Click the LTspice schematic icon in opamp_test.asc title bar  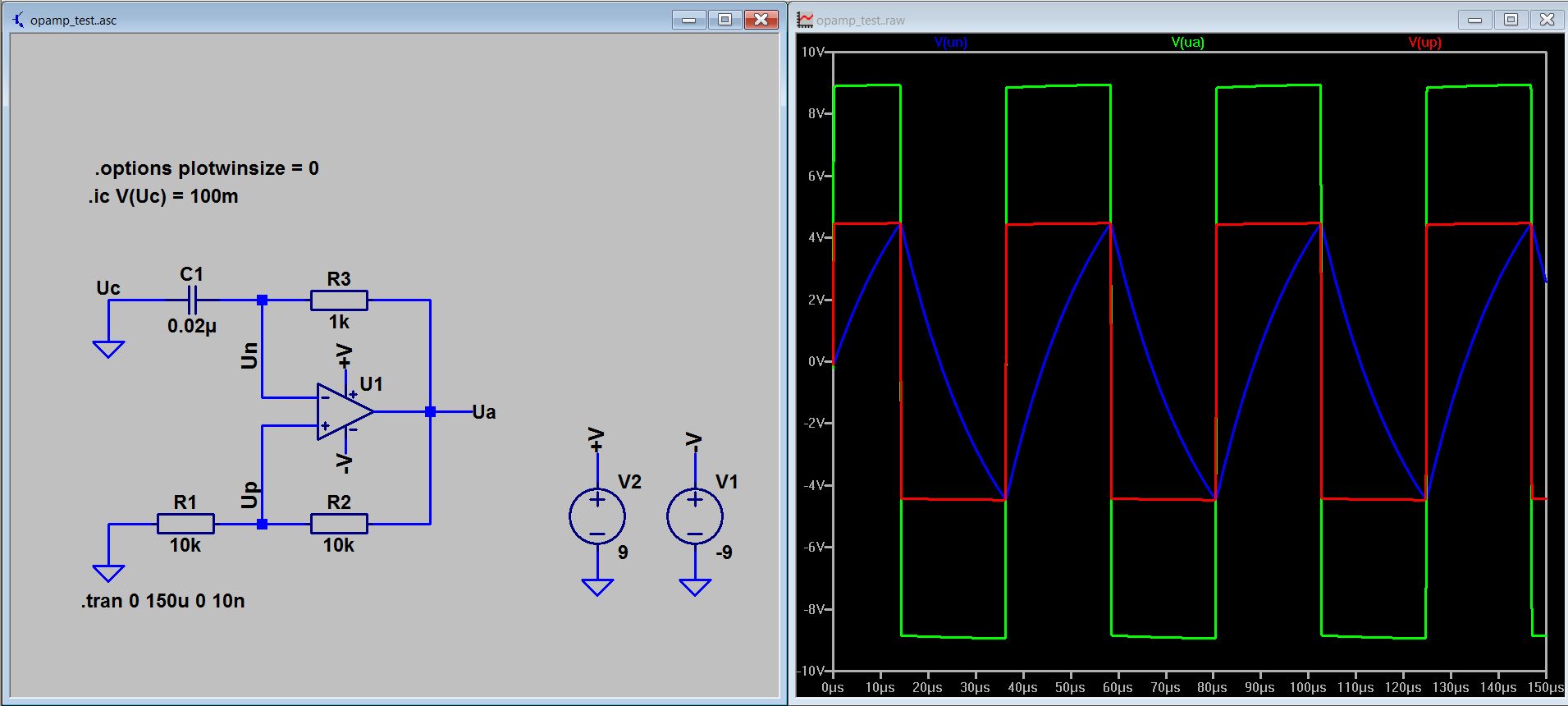18,20
